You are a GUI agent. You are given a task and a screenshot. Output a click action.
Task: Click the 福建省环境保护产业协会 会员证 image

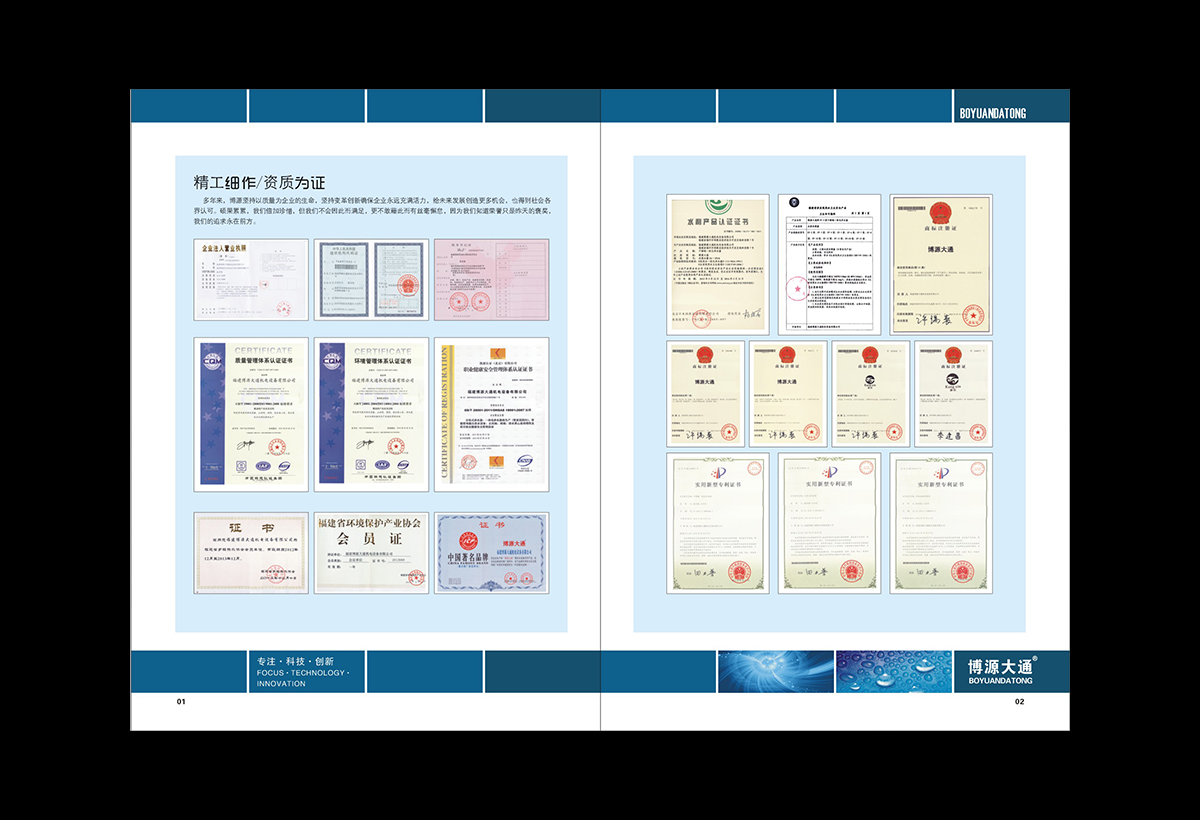pos(371,553)
